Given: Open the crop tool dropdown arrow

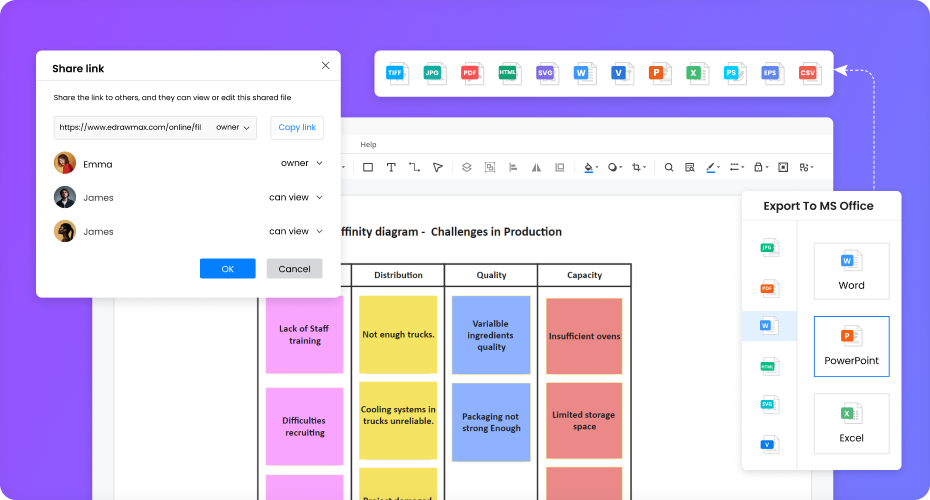Looking at the screenshot, I should [x=645, y=168].
